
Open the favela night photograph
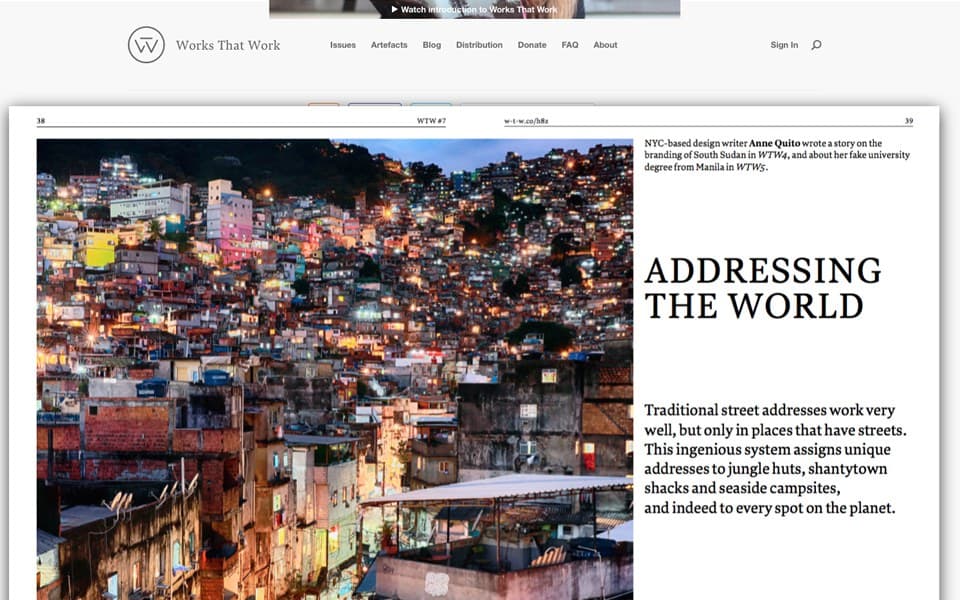[335, 369]
